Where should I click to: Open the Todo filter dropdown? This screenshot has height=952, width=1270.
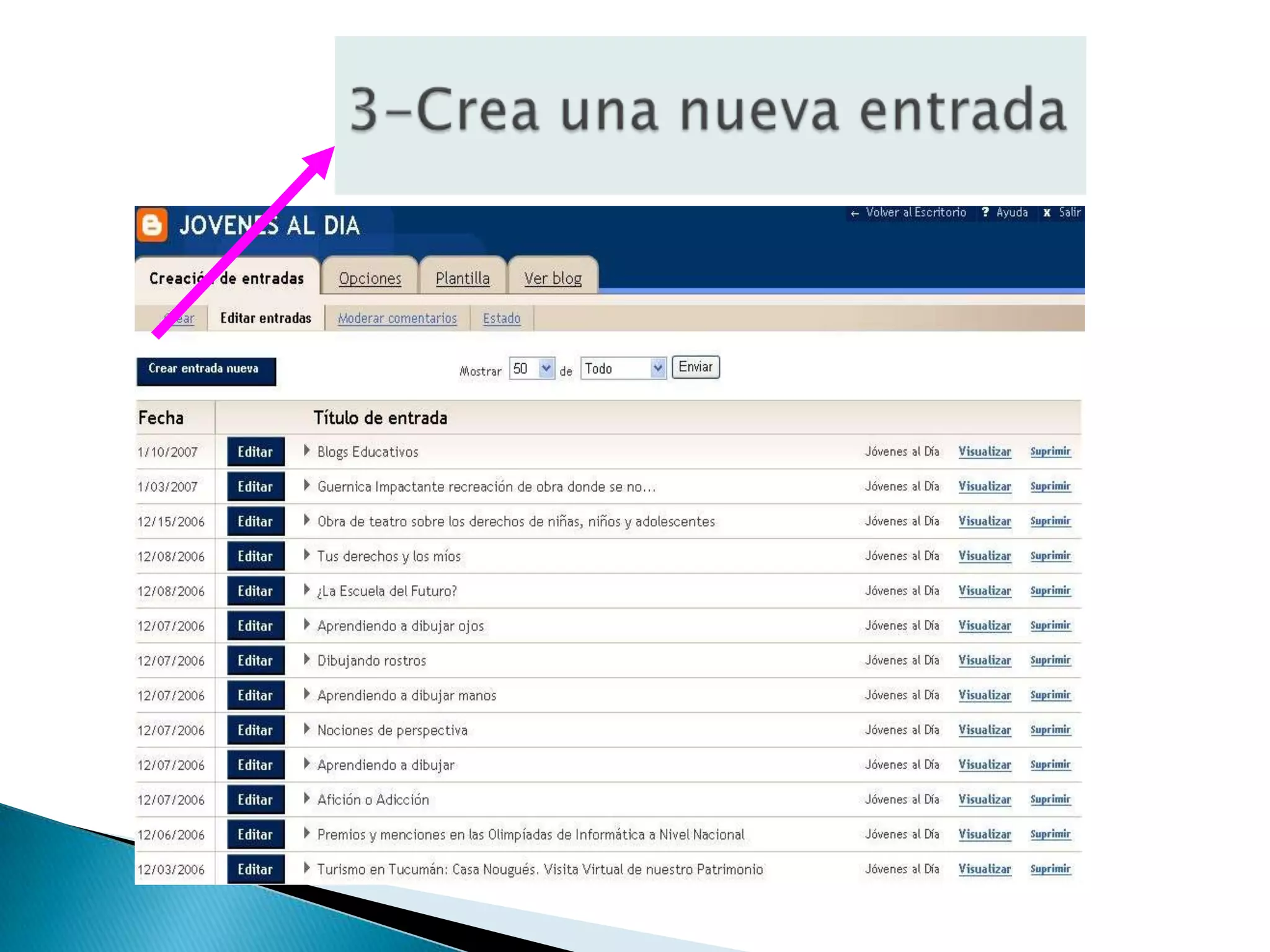(x=623, y=369)
